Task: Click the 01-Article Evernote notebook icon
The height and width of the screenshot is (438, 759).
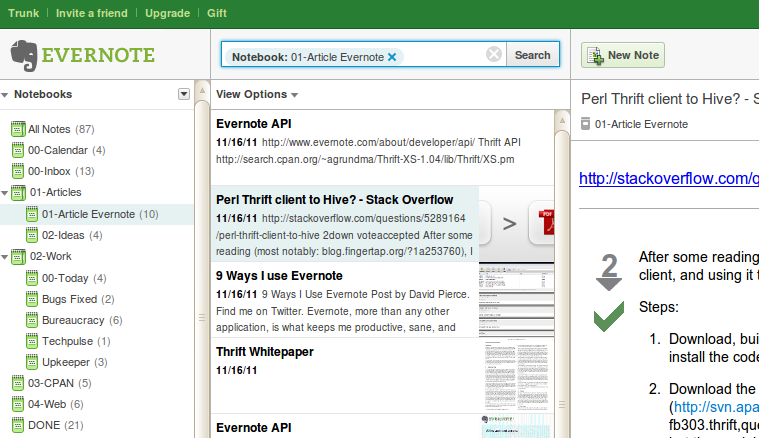Action: (x=32, y=214)
